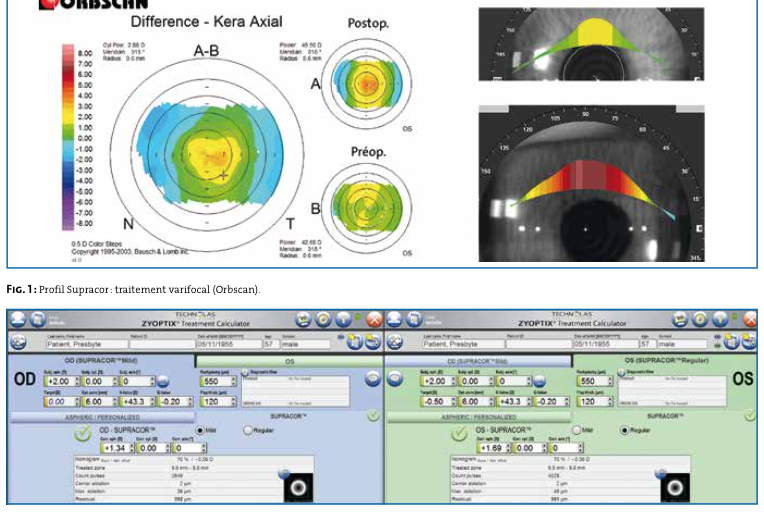Click the purple -8.00 swatch on Orbscan color scale
The height and width of the screenshot is (516, 764).
68,224
